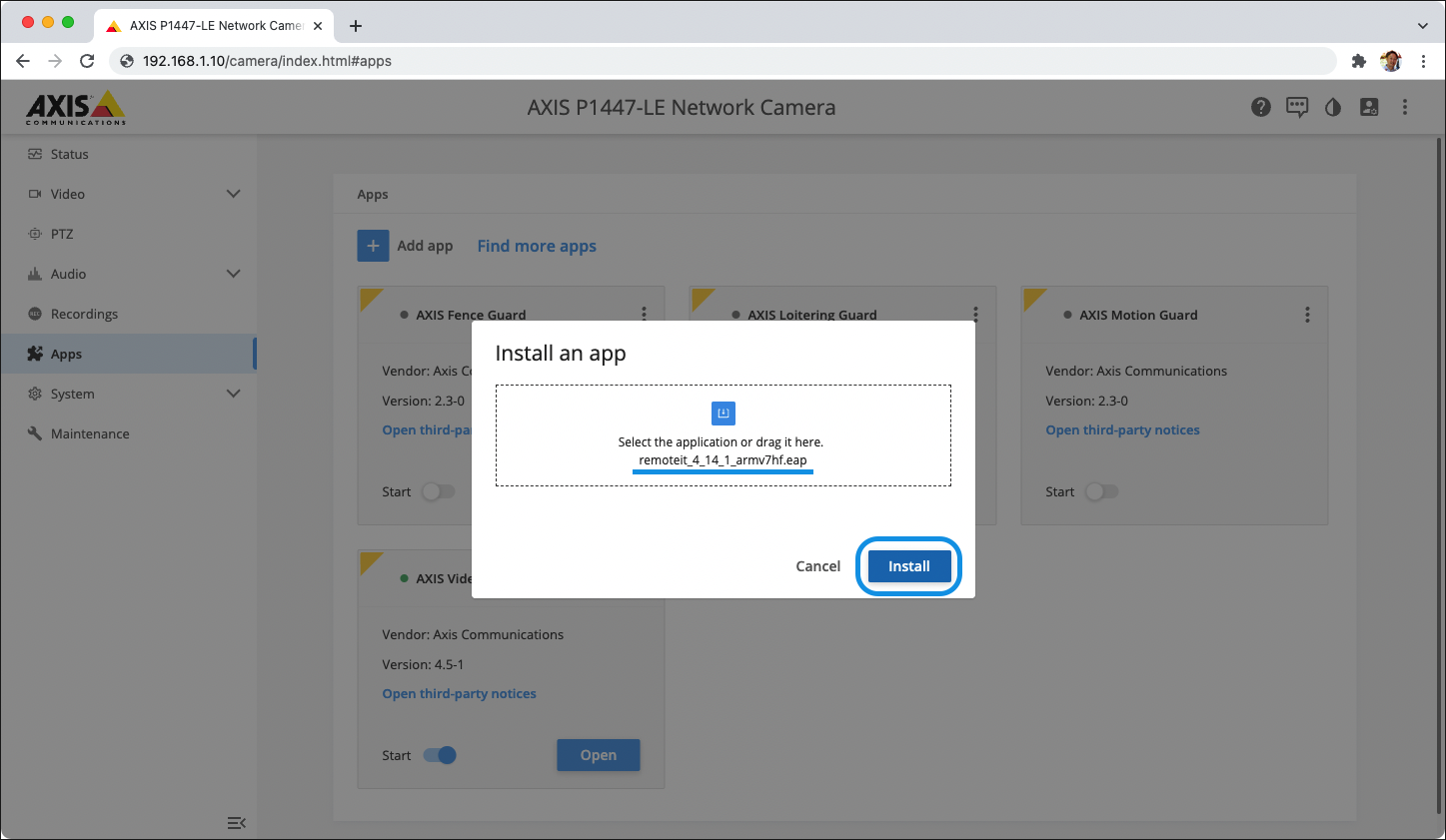Click the Status icon in sidebar

pyautogui.click(x=35, y=154)
